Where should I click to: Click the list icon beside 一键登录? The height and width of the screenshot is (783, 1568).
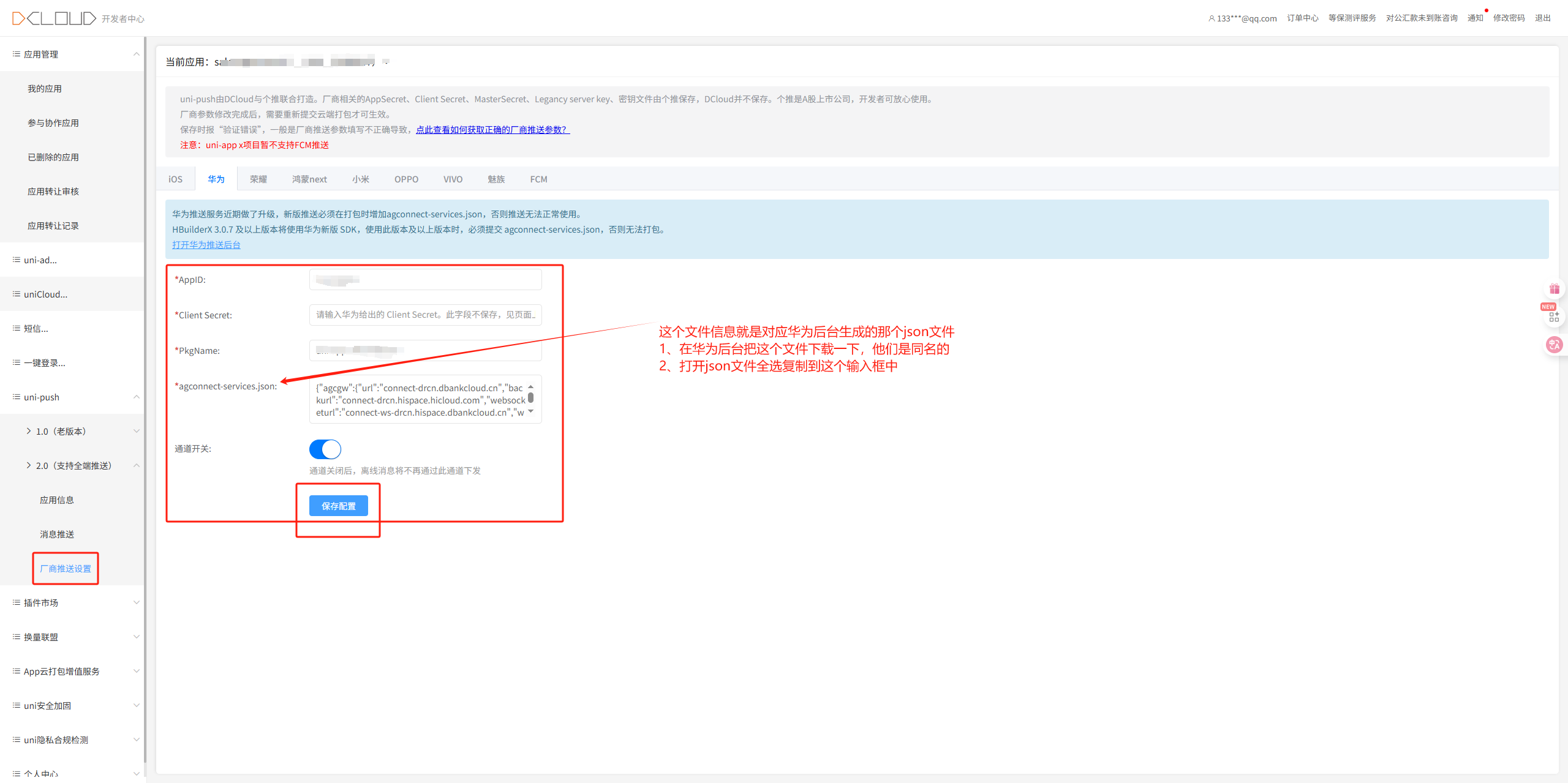(x=17, y=362)
